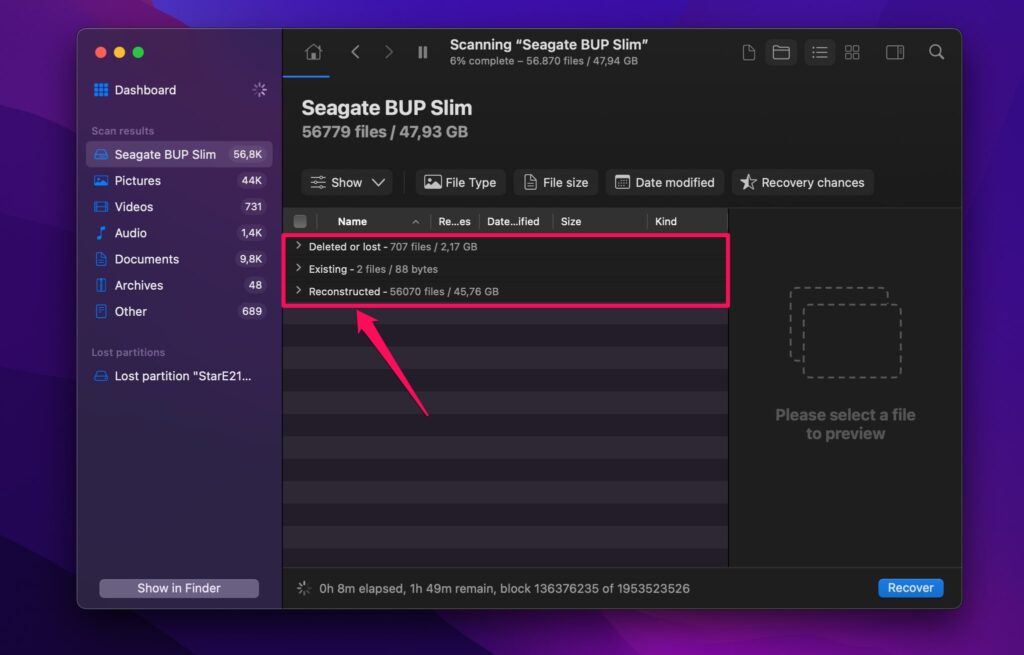Screen dimensions: 1024x655
Task: Select the grid view layout
Action: pyautogui.click(x=852, y=52)
